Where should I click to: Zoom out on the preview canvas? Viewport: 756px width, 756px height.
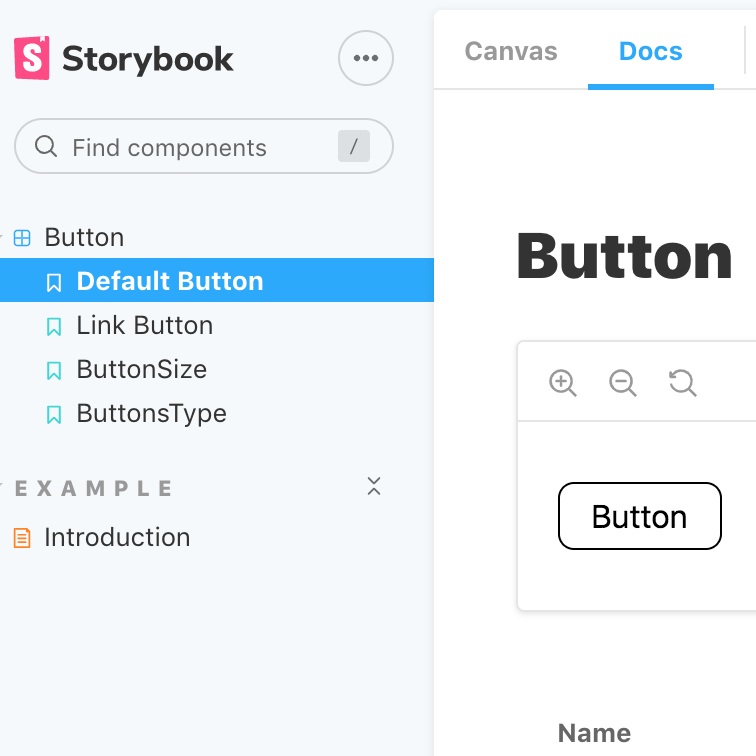(x=623, y=383)
